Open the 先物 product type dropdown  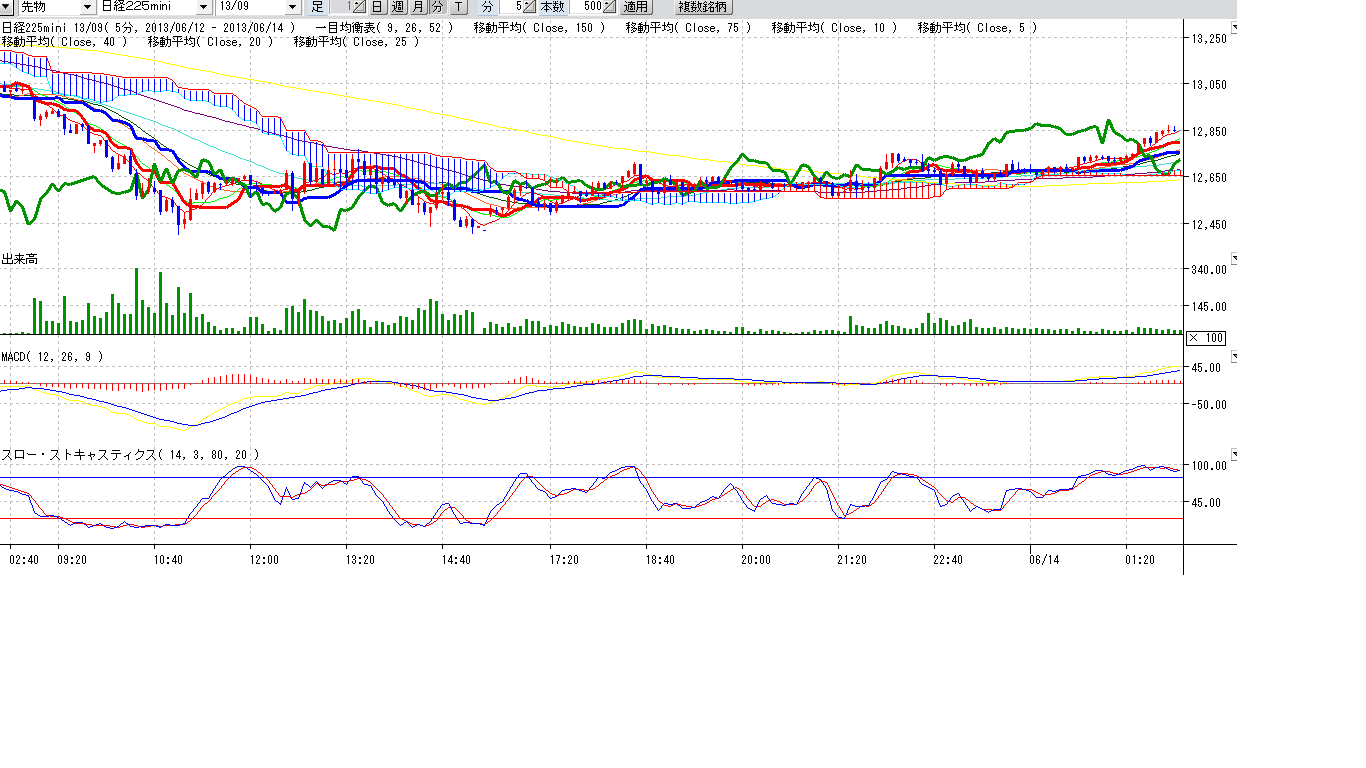[85, 7]
